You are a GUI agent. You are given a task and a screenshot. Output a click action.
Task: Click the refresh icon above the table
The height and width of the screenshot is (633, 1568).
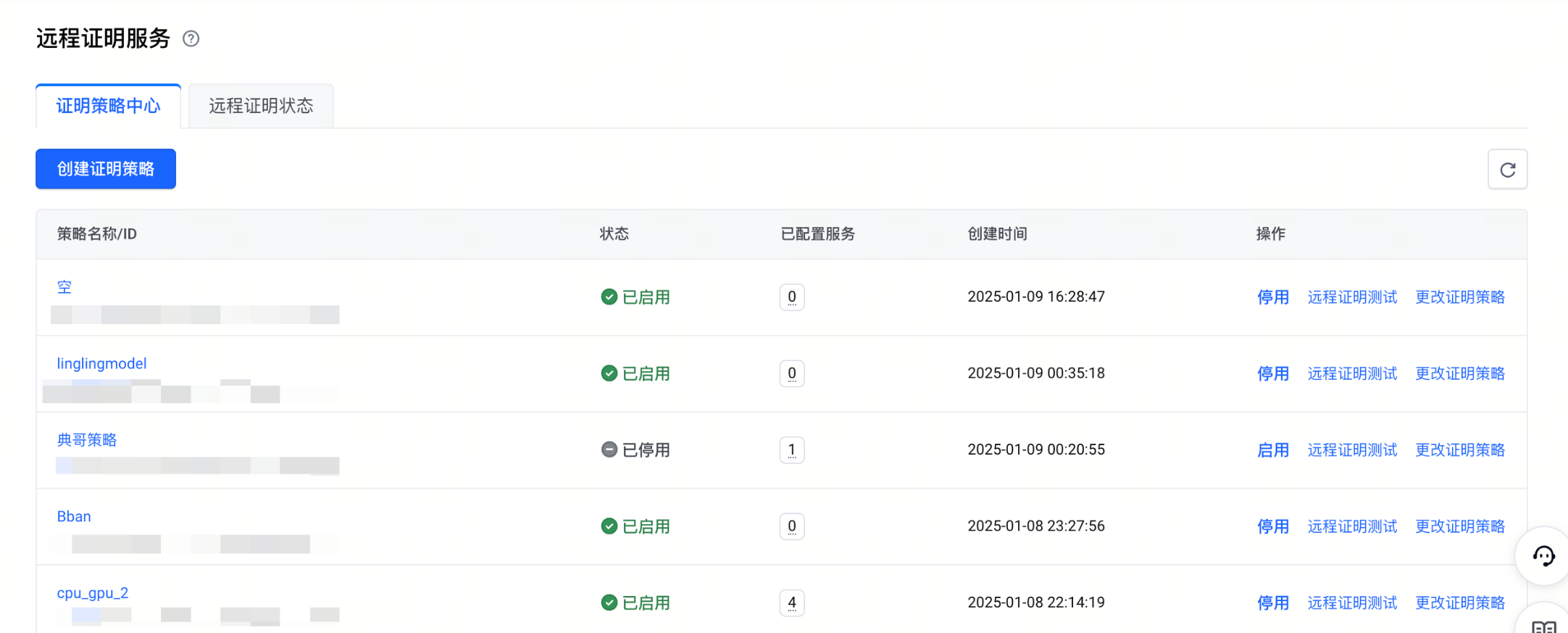[1507, 170]
